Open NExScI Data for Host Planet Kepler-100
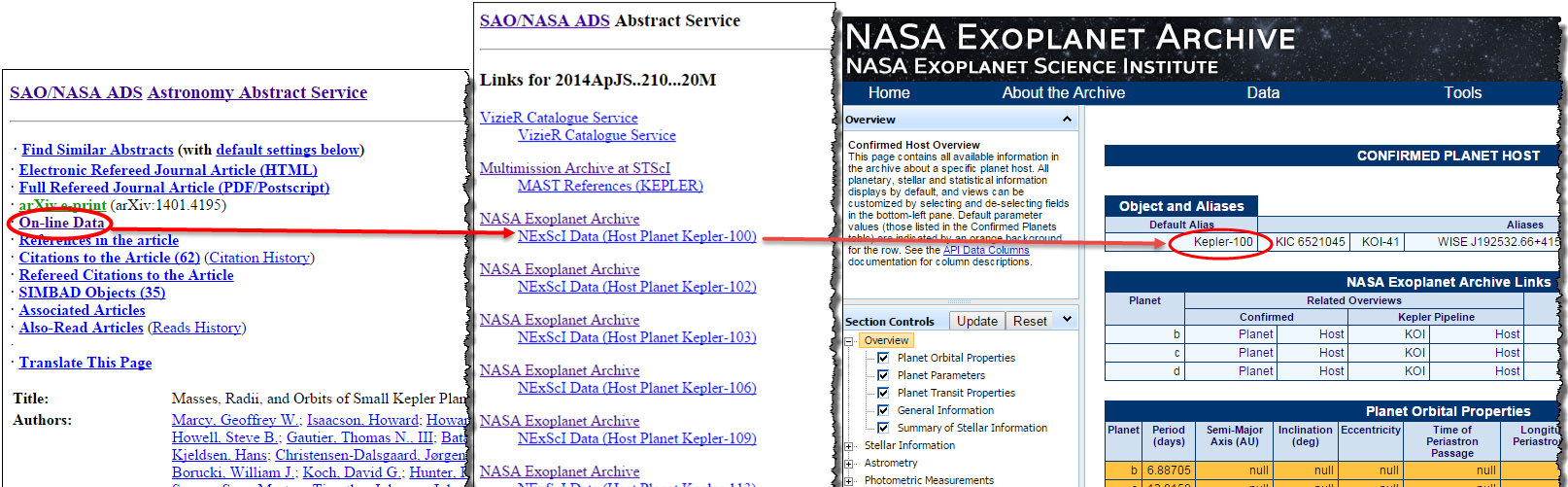Image resolution: width=1568 pixels, height=487 pixels. pyautogui.click(x=636, y=236)
